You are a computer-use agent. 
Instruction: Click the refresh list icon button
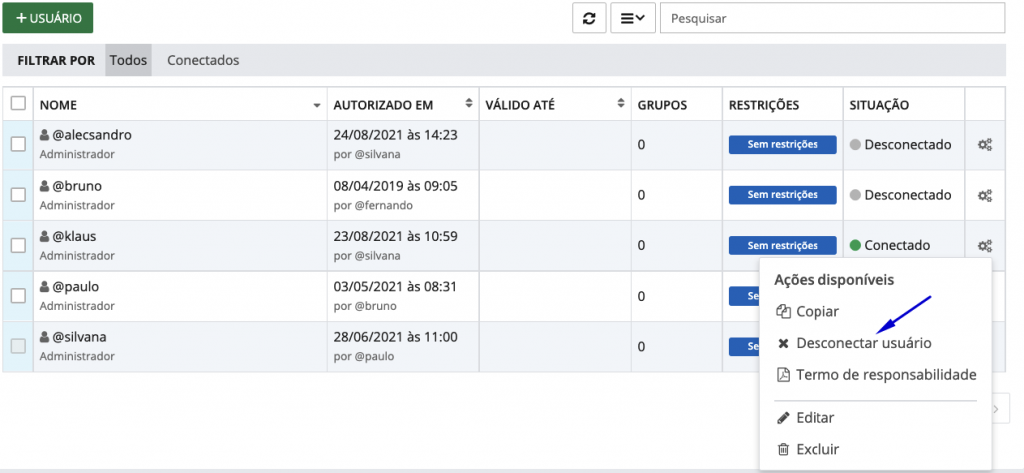(x=589, y=18)
